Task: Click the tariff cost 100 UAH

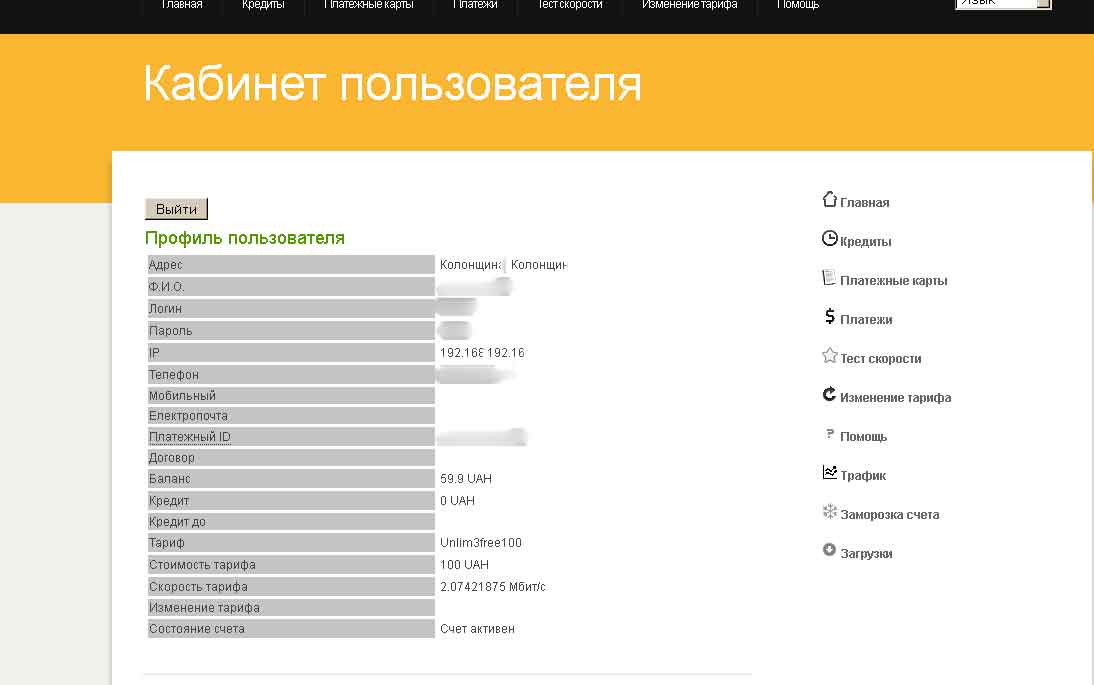Action: click(464, 565)
